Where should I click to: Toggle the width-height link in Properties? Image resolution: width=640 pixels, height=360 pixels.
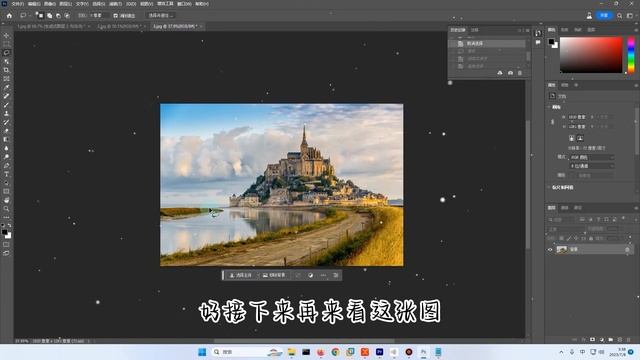coord(553,122)
